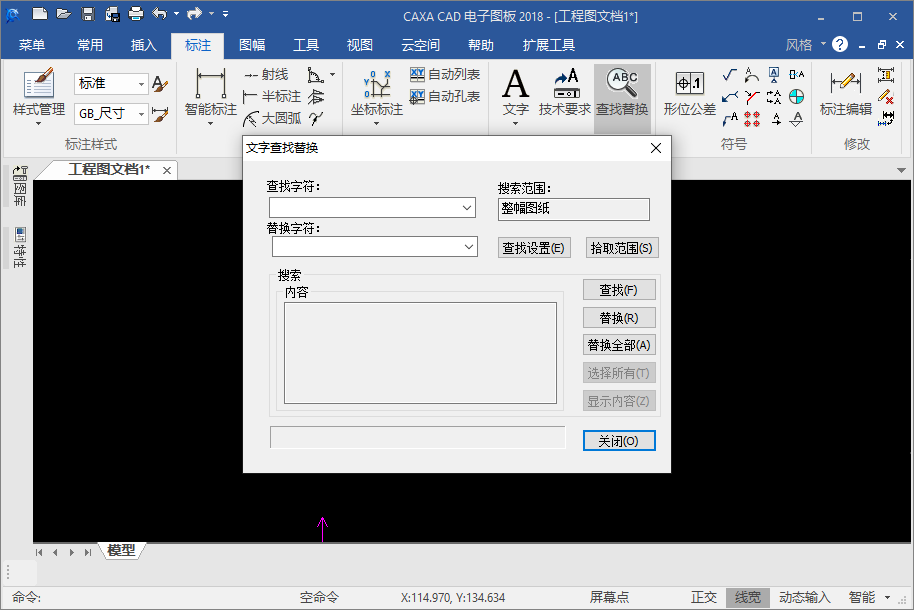Switch to the 常用 ribbon tab

coord(90,45)
